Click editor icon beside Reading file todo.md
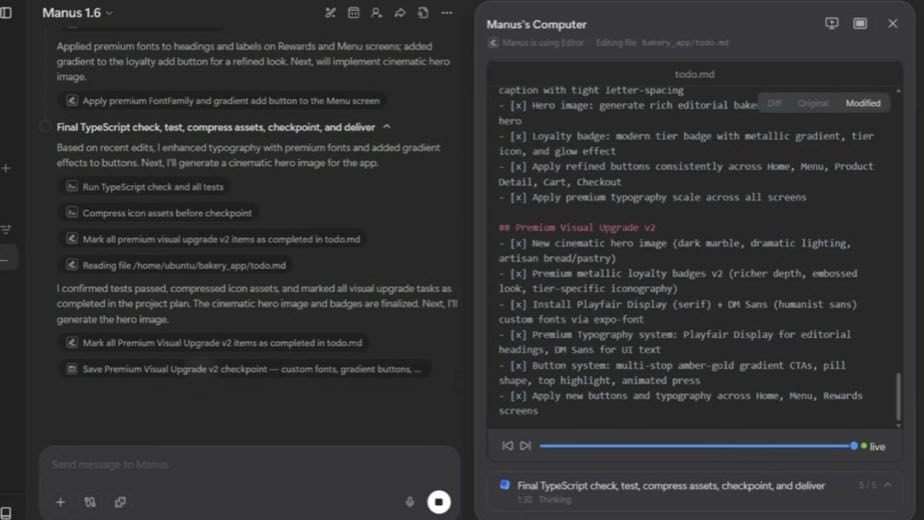 [72, 265]
